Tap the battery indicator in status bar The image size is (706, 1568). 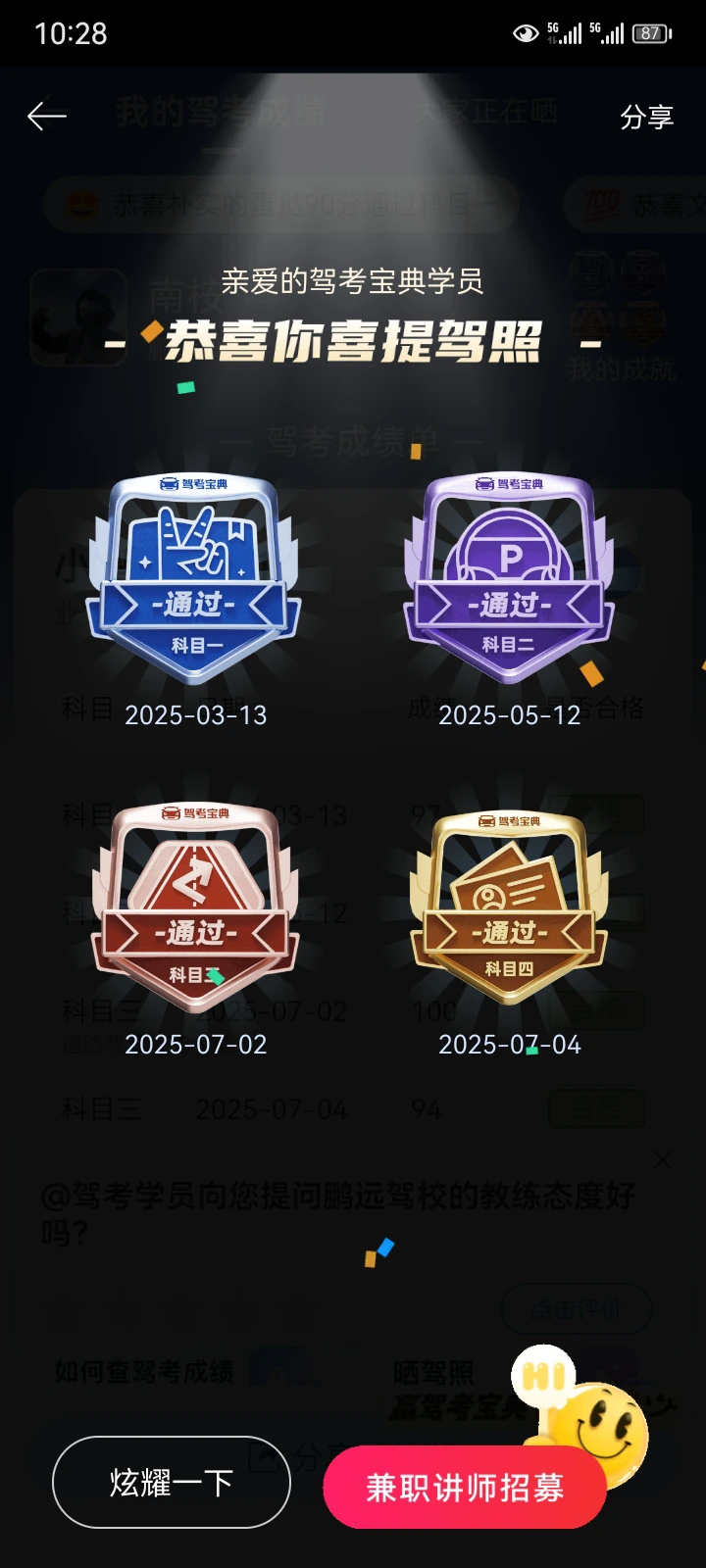click(x=652, y=33)
